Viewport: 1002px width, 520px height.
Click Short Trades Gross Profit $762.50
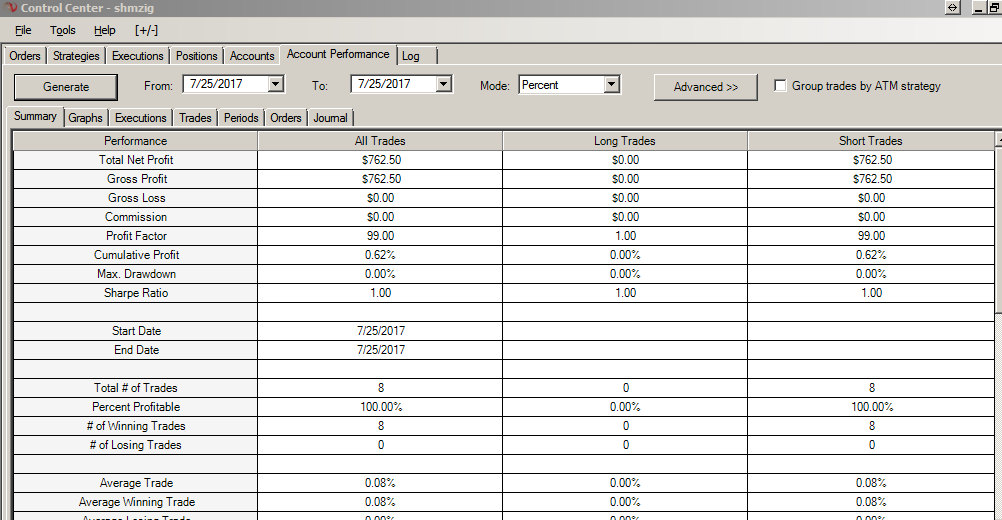click(x=872, y=179)
